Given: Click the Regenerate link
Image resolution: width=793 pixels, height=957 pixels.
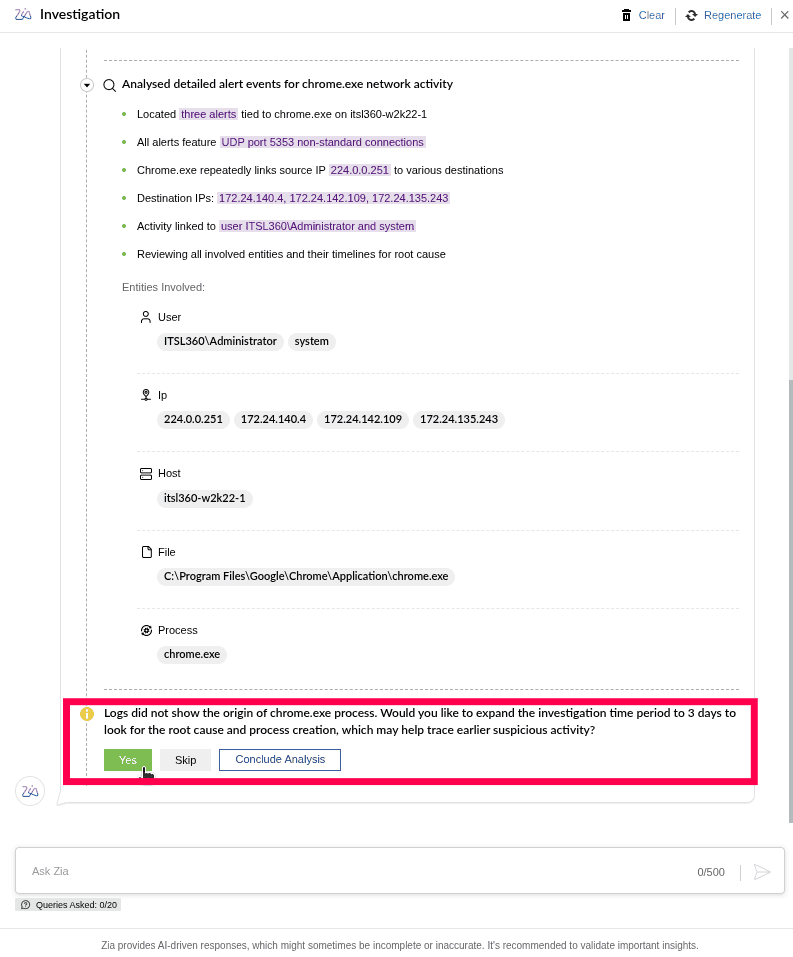Looking at the screenshot, I should click(732, 15).
